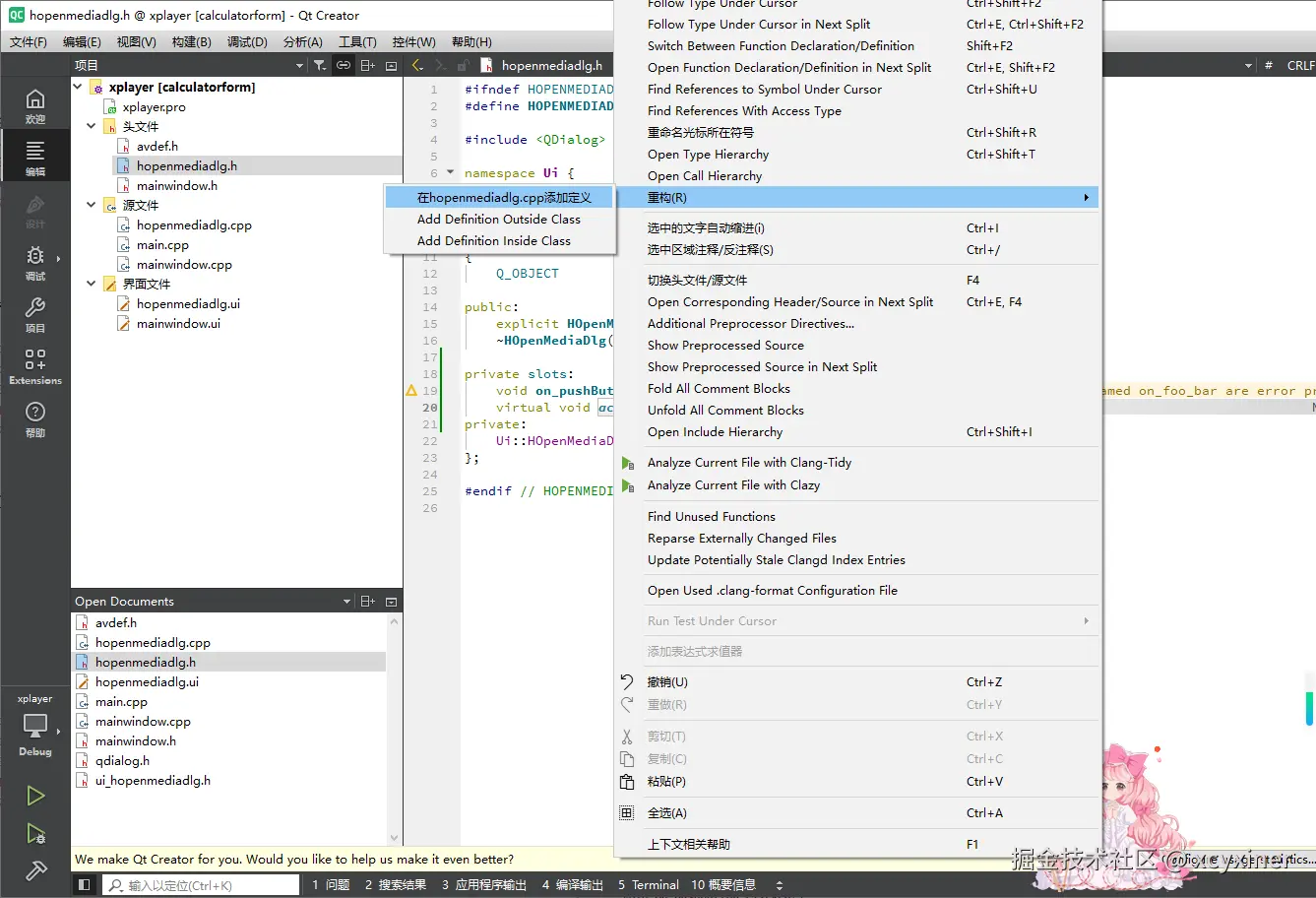Click the xplayer kit selector monitor icon

pyautogui.click(x=35, y=726)
